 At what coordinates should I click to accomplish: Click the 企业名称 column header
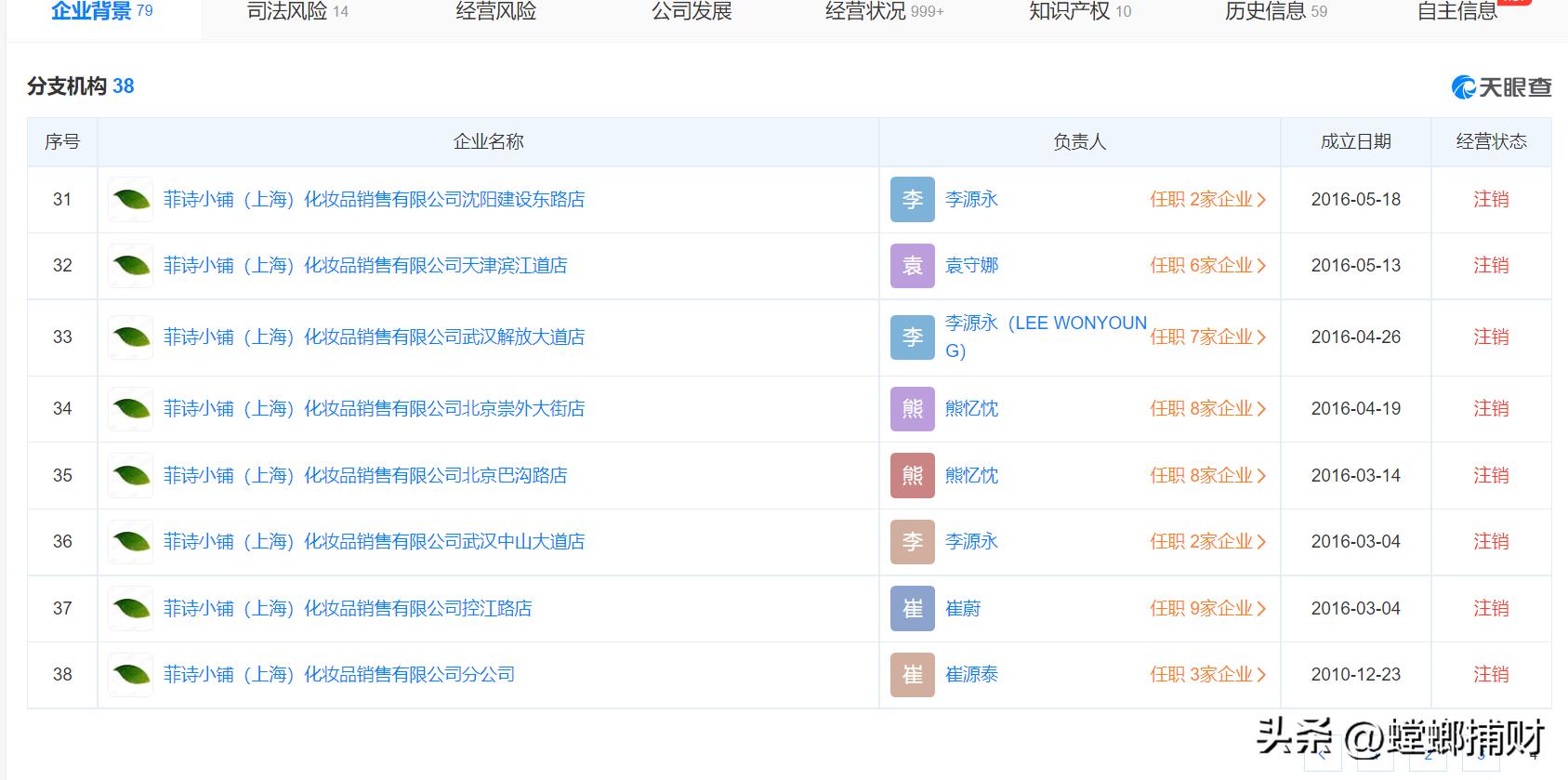[488, 141]
